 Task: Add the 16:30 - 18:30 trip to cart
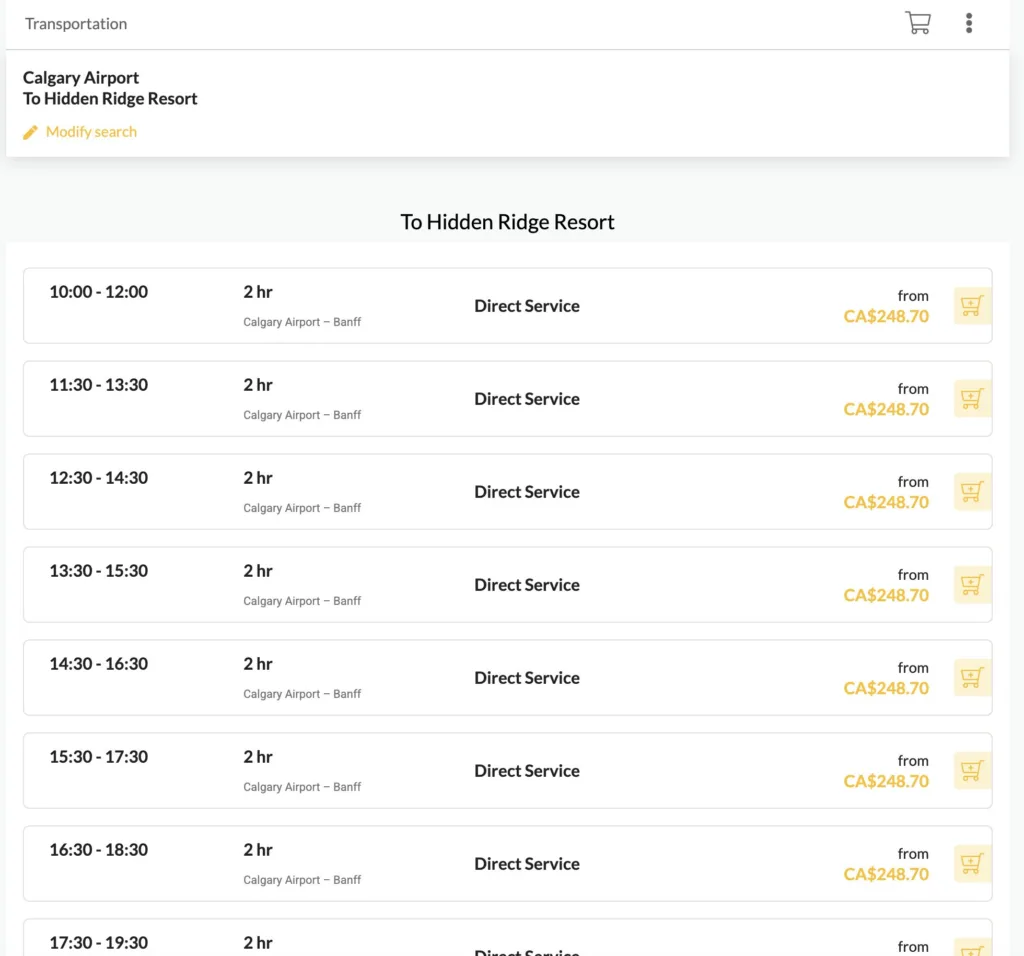coord(972,863)
